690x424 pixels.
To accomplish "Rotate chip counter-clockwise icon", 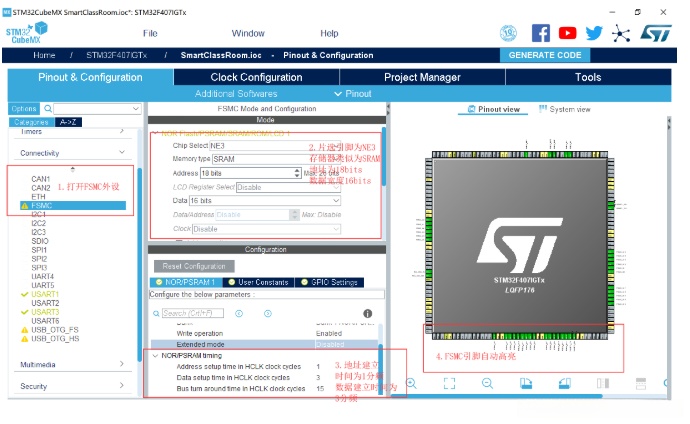I will (x=565, y=384).
